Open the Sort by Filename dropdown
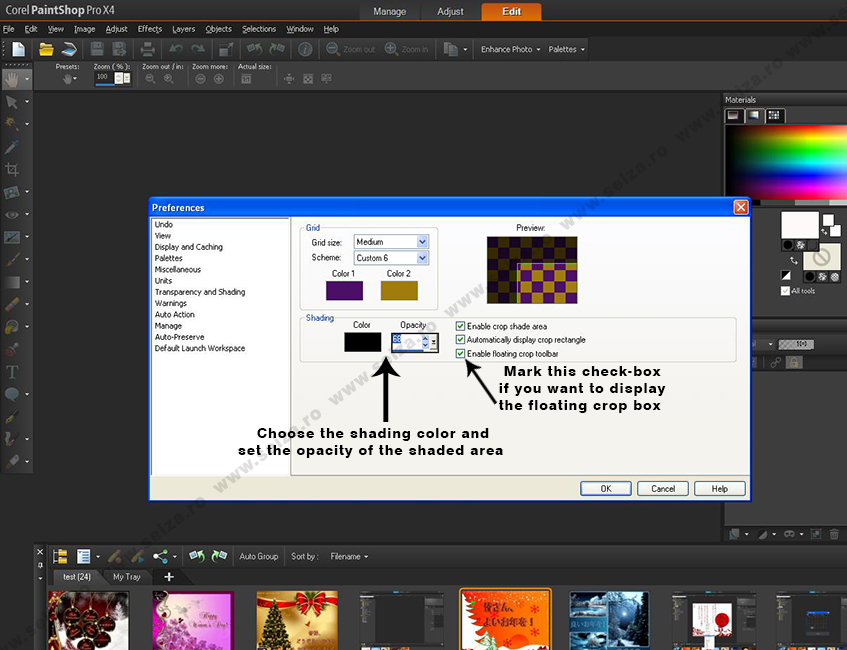The height and width of the screenshot is (650, 847). coord(349,556)
